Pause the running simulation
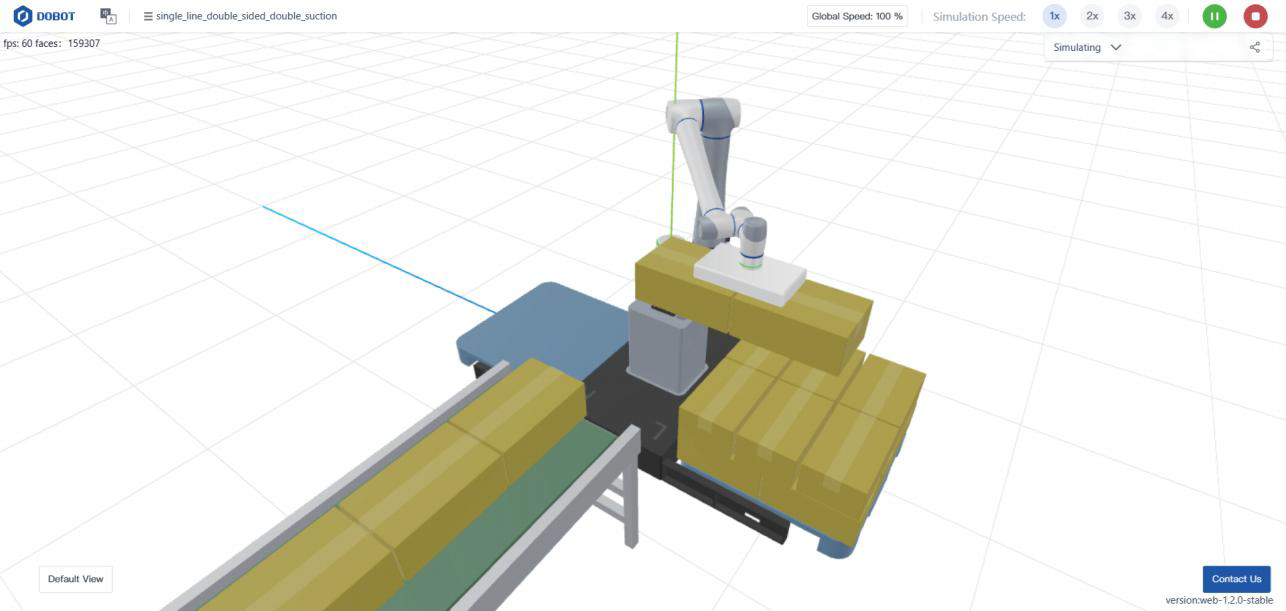Image resolution: width=1286 pixels, height=611 pixels. pyautogui.click(x=1214, y=16)
